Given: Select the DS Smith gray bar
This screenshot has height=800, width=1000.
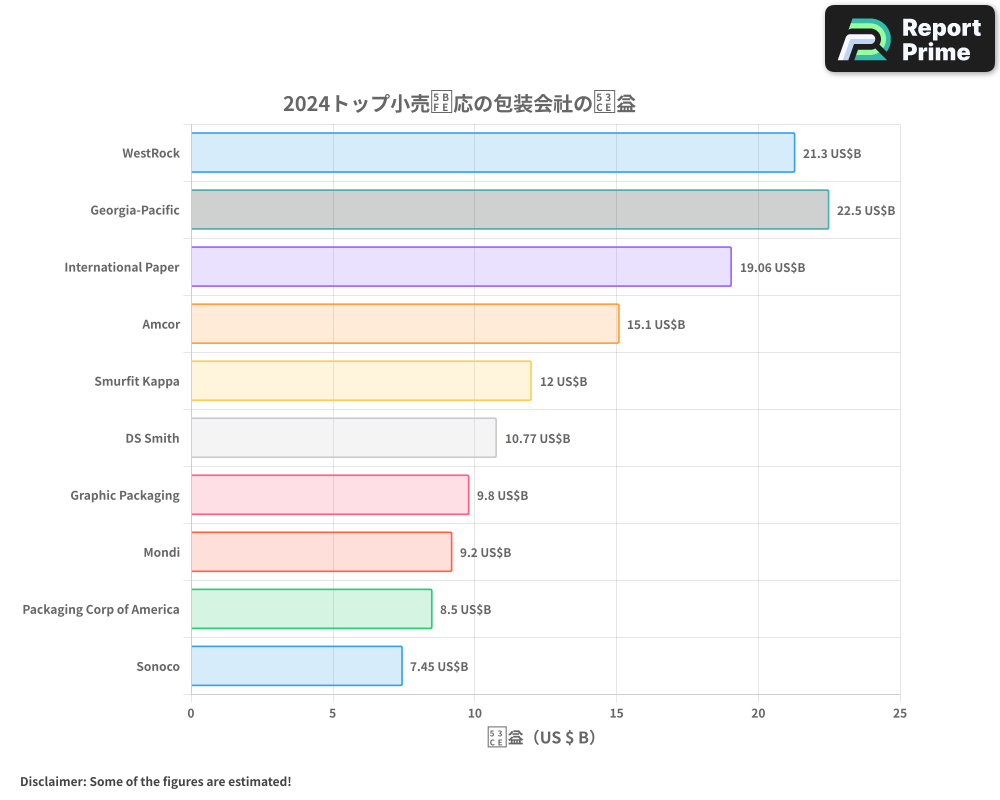Looking at the screenshot, I should tap(340, 438).
